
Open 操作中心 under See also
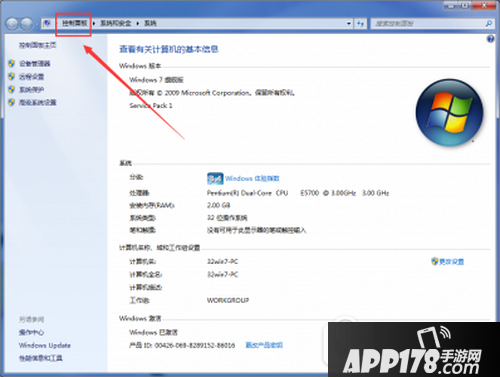pos(31,332)
